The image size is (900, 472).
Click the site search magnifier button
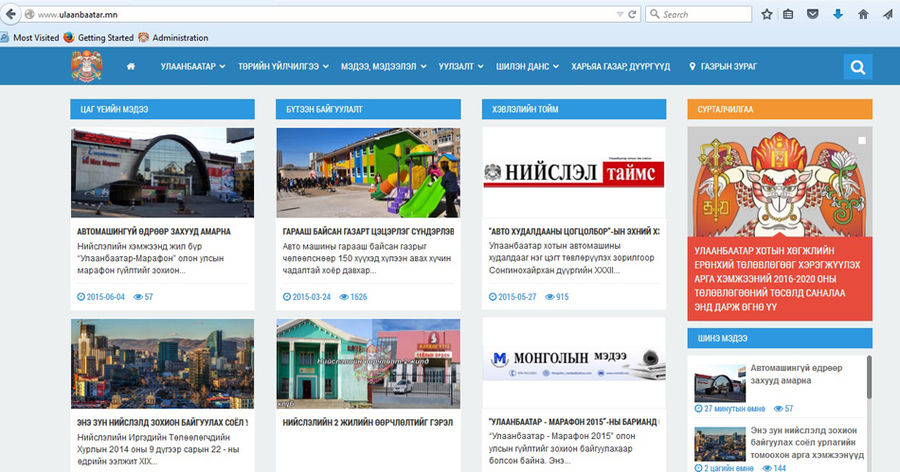[857, 67]
